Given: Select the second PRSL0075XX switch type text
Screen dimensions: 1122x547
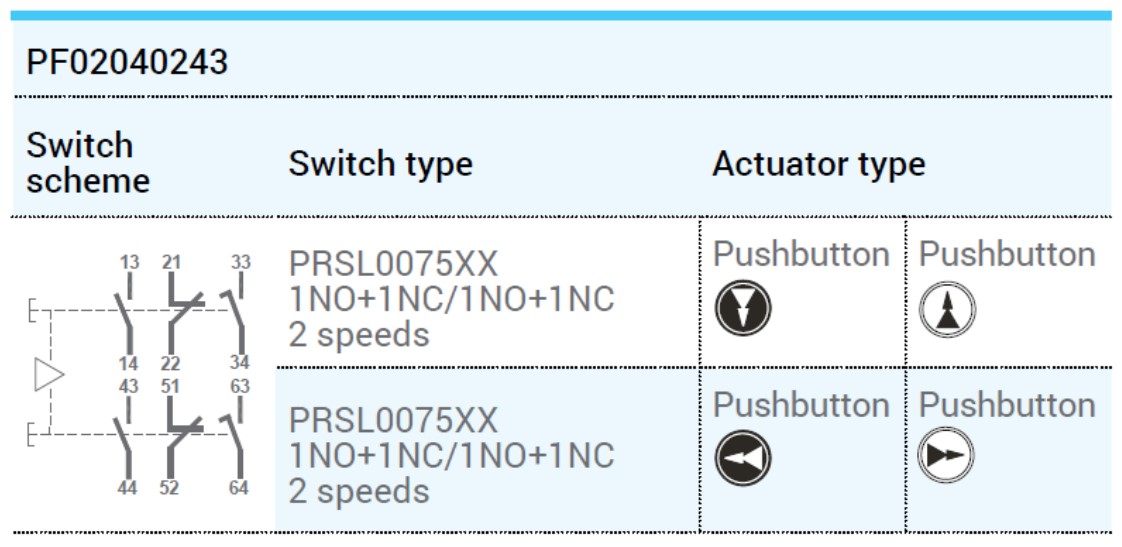Looking at the screenshot, I should click(394, 420).
